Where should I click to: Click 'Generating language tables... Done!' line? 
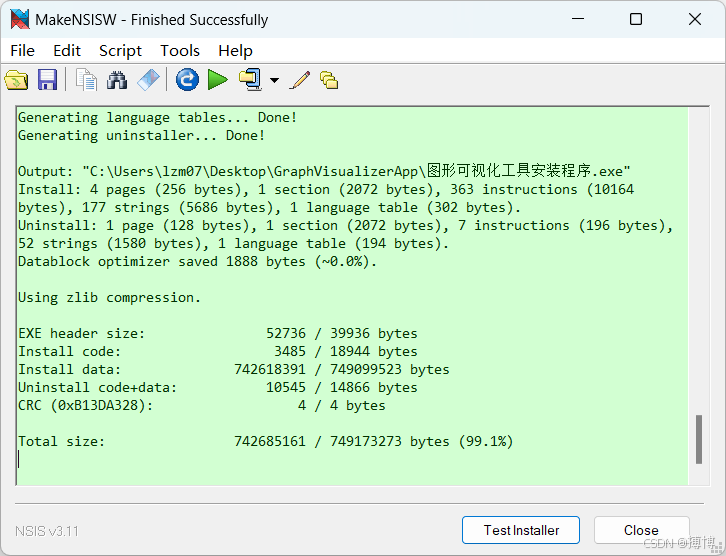pyautogui.click(x=157, y=117)
